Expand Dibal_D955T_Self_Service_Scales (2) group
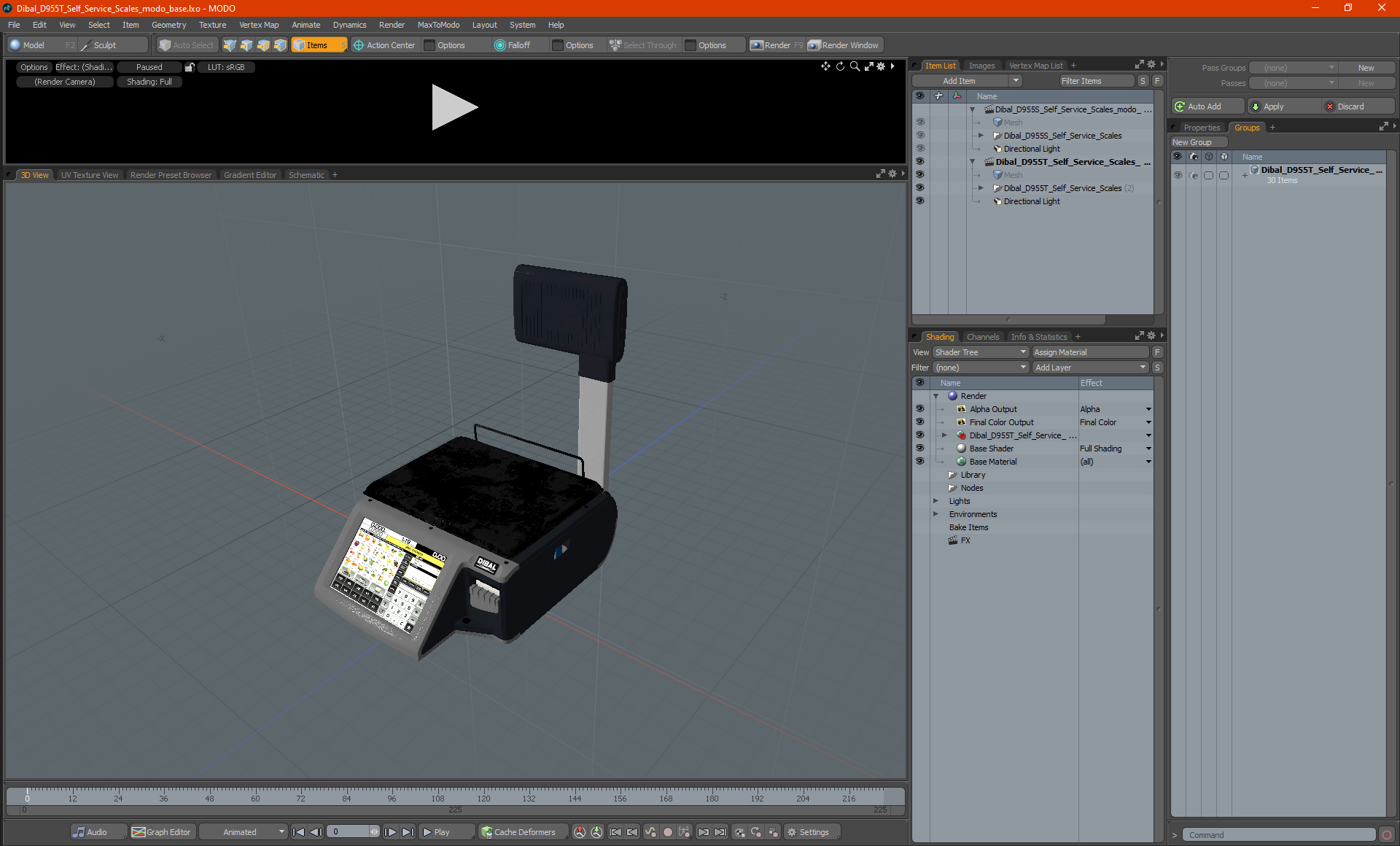The height and width of the screenshot is (846, 1400). point(981,188)
